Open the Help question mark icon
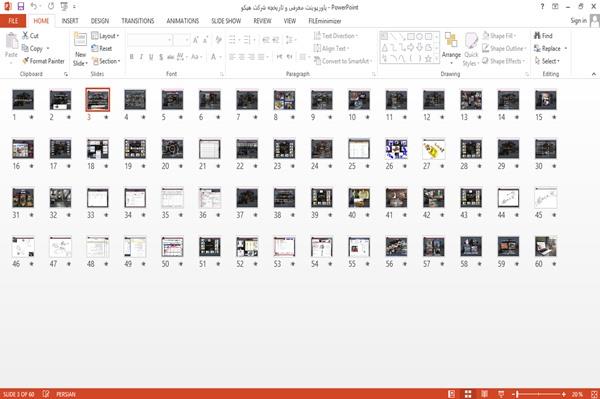Image resolution: width=600 pixels, height=399 pixels. (542, 7)
